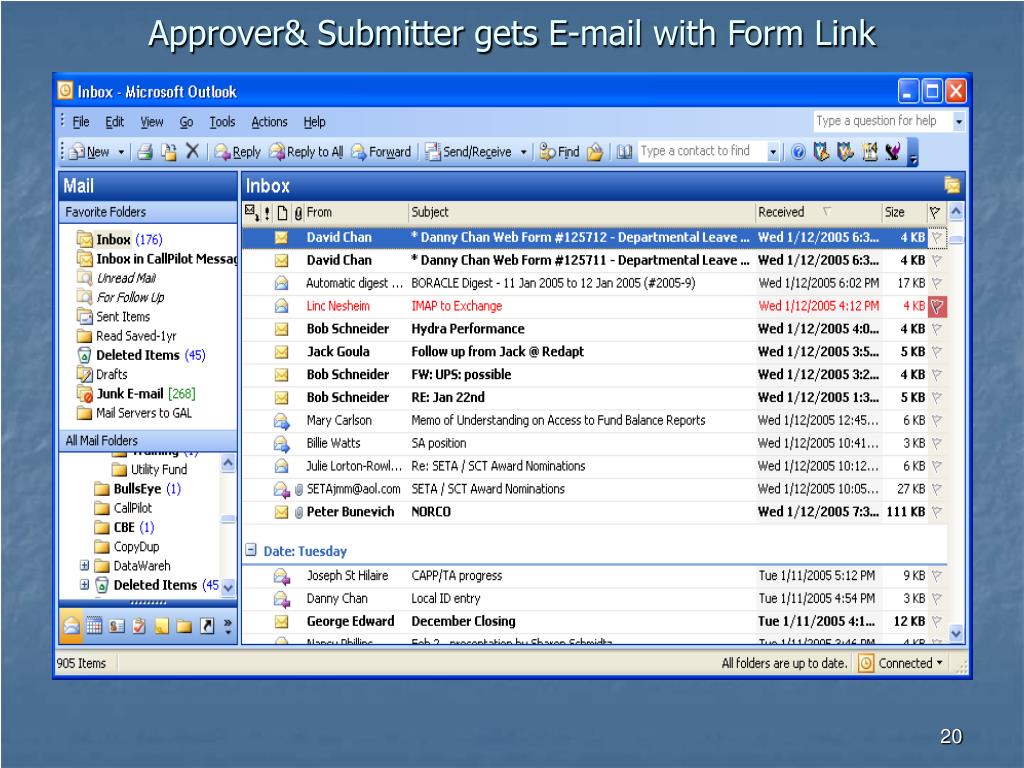Flag the Follow up from Jack message
The width and height of the screenshot is (1024, 768).
point(937,352)
